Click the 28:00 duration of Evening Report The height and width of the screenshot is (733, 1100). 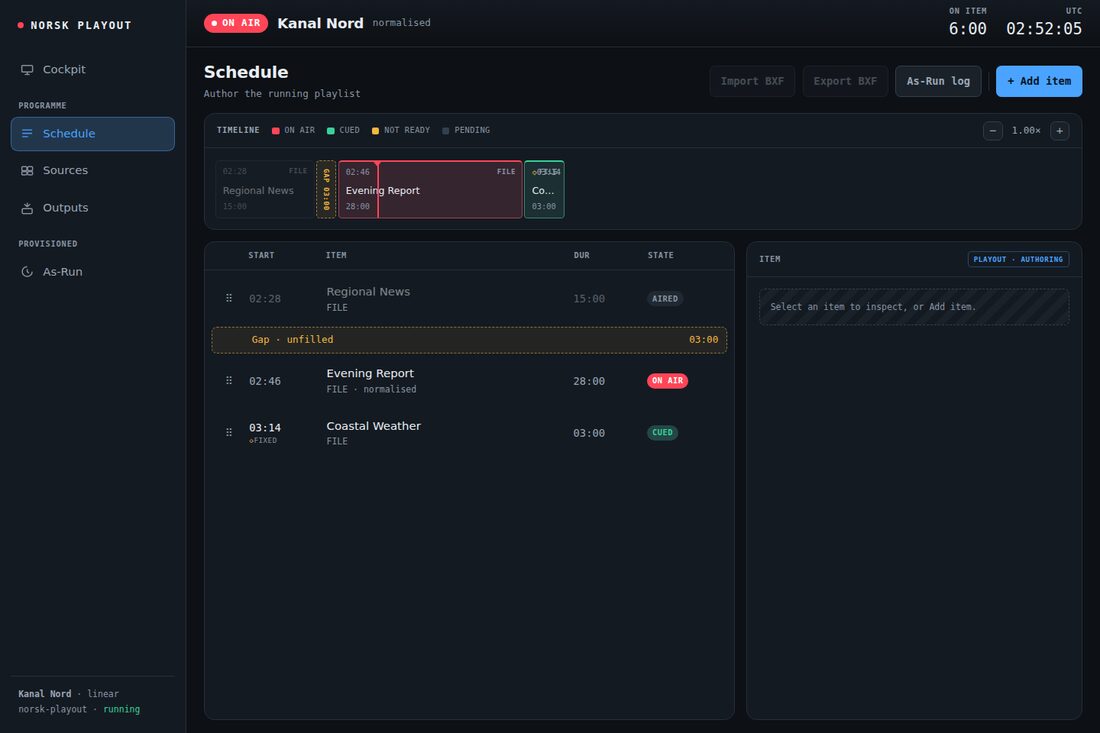tap(589, 381)
